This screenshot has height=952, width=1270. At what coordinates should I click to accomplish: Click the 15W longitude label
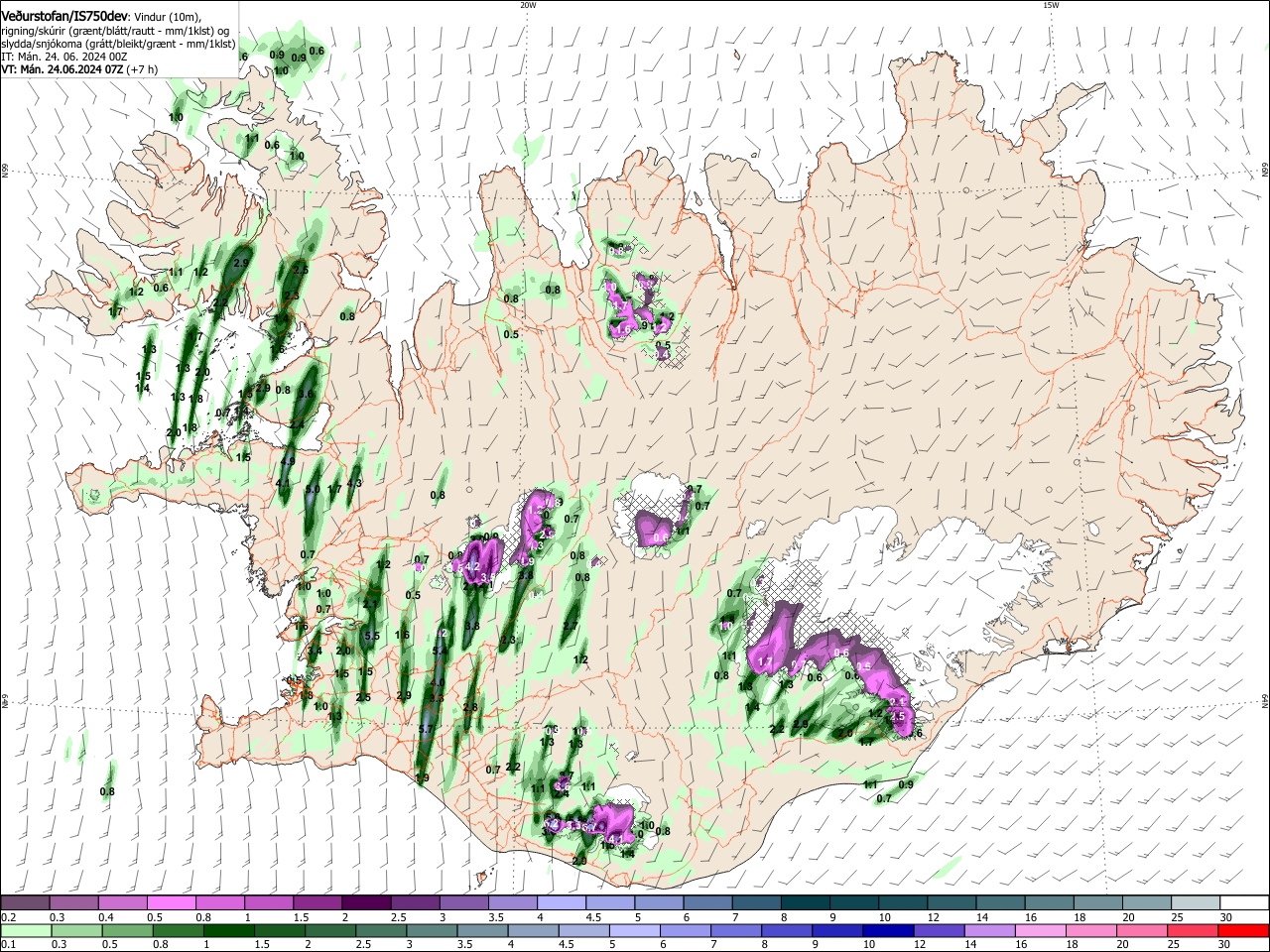1051,5
